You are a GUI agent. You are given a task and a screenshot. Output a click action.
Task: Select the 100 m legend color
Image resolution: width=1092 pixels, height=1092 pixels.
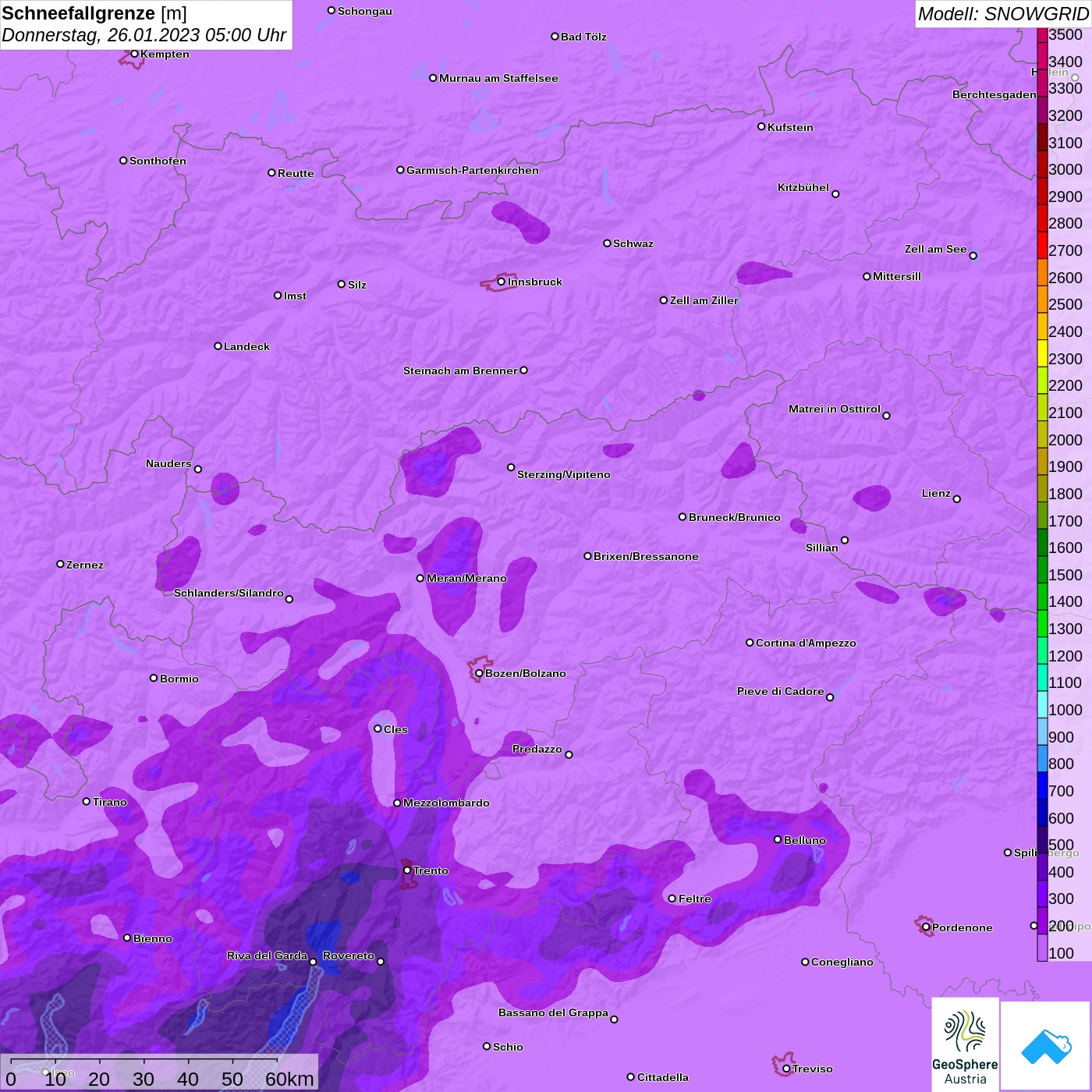click(x=1042, y=948)
